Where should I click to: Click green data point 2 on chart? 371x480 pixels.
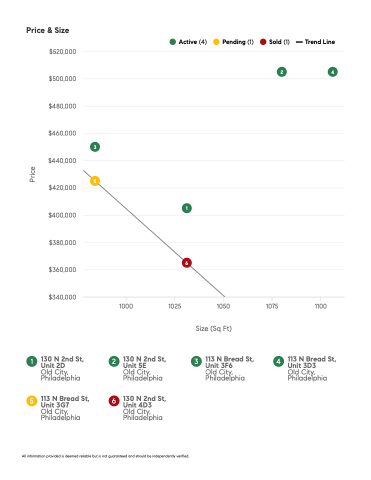(x=282, y=72)
